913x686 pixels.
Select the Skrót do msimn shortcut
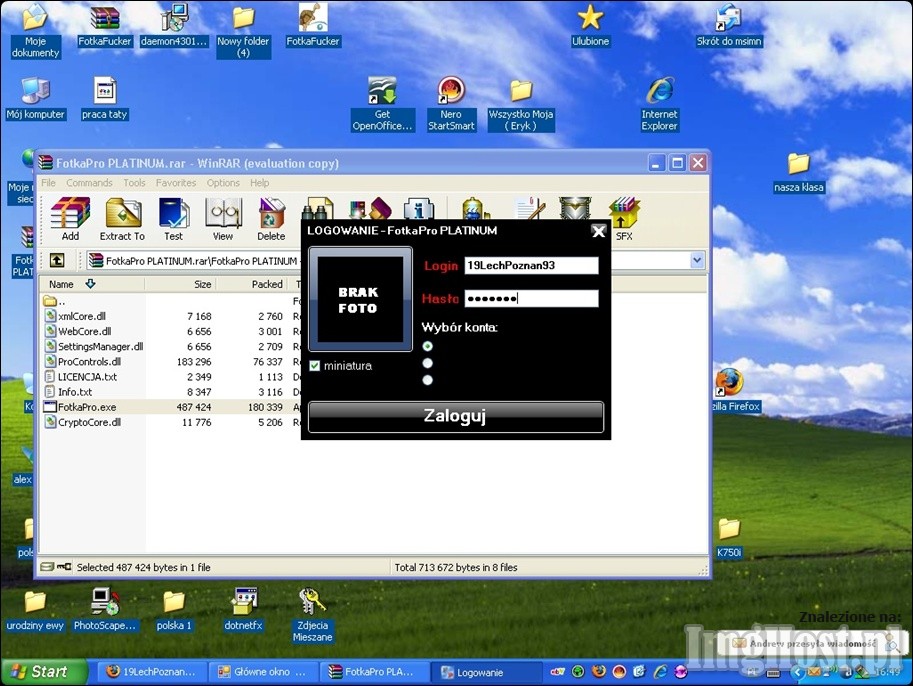pos(729,25)
